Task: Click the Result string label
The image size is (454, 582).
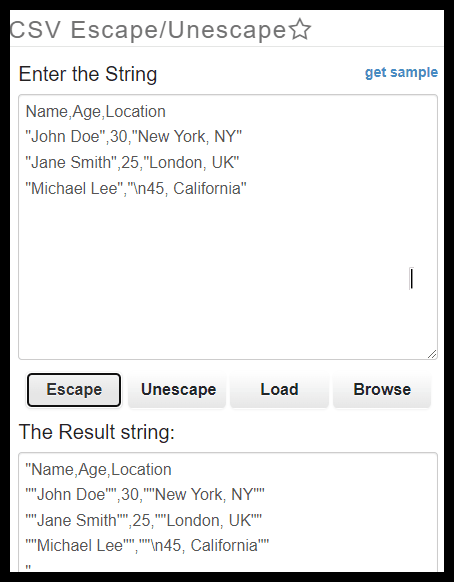Action: click(x=97, y=432)
